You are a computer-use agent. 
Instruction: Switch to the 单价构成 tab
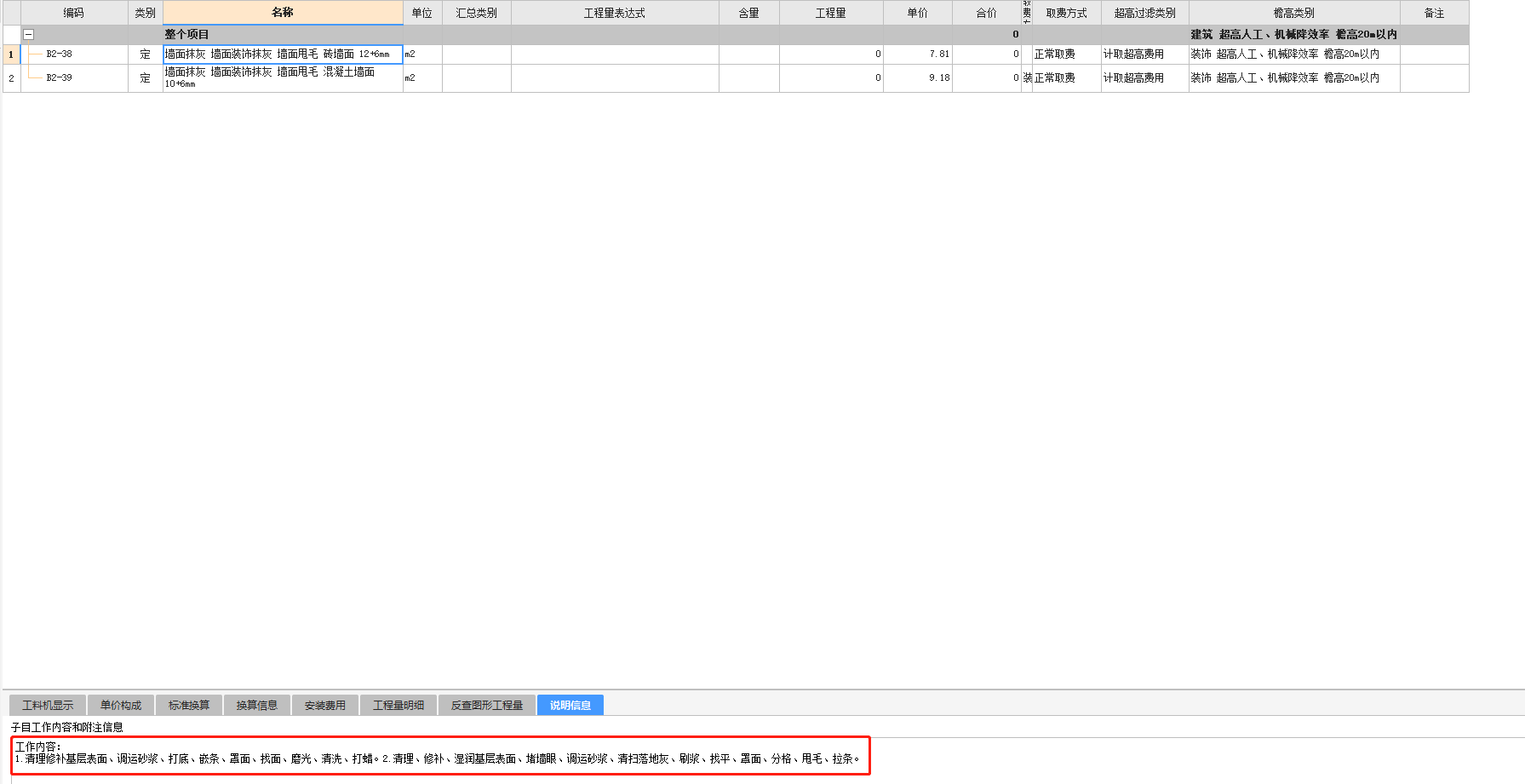coord(121,705)
